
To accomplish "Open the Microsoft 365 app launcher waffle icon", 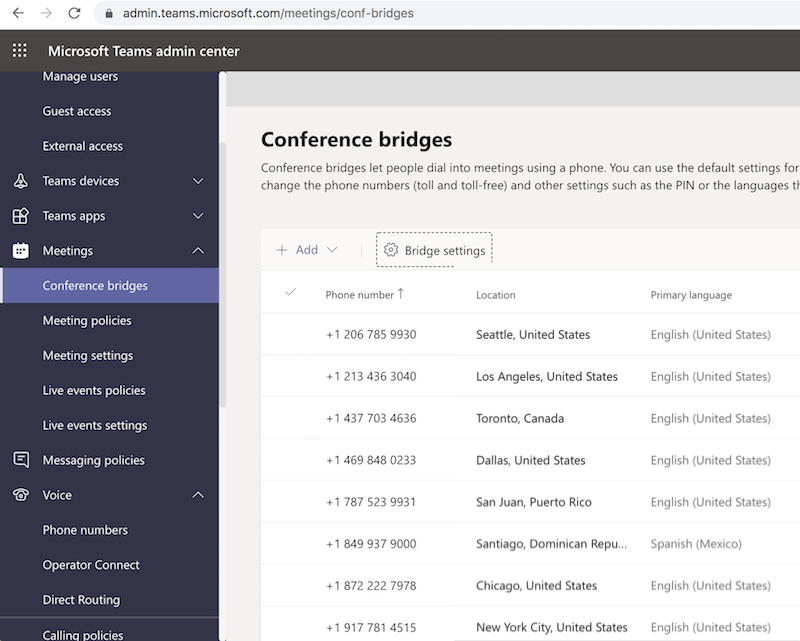I will (18, 50).
